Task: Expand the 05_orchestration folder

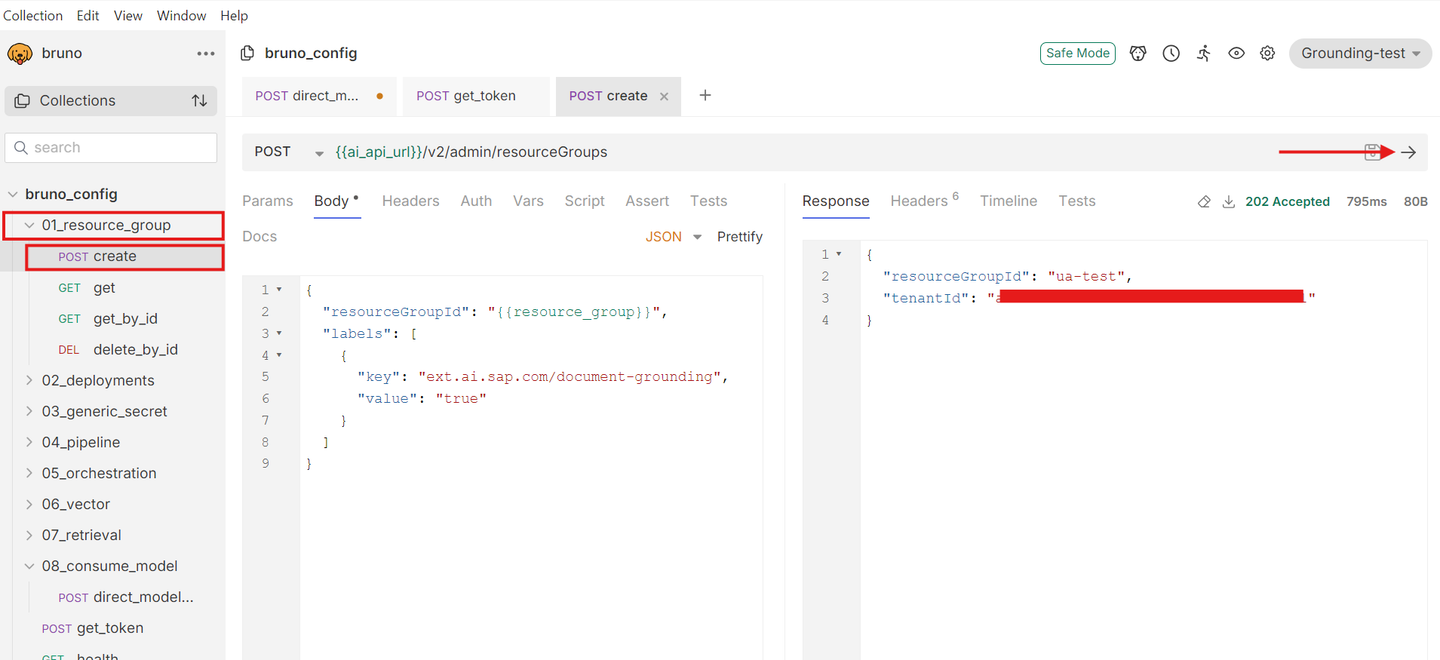Action: point(30,474)
